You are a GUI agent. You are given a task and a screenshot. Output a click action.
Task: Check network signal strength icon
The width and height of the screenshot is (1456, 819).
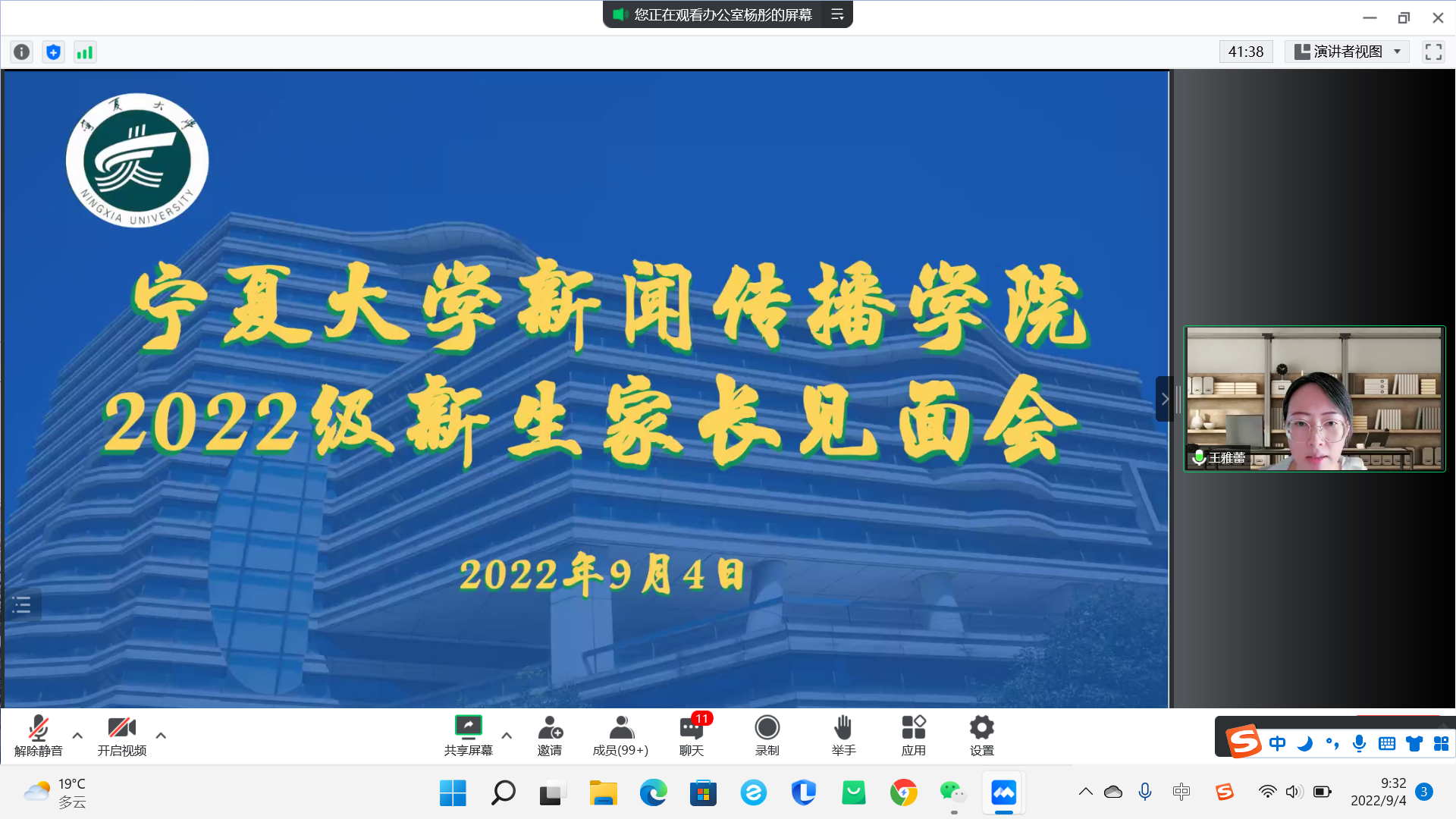point(85,52)
